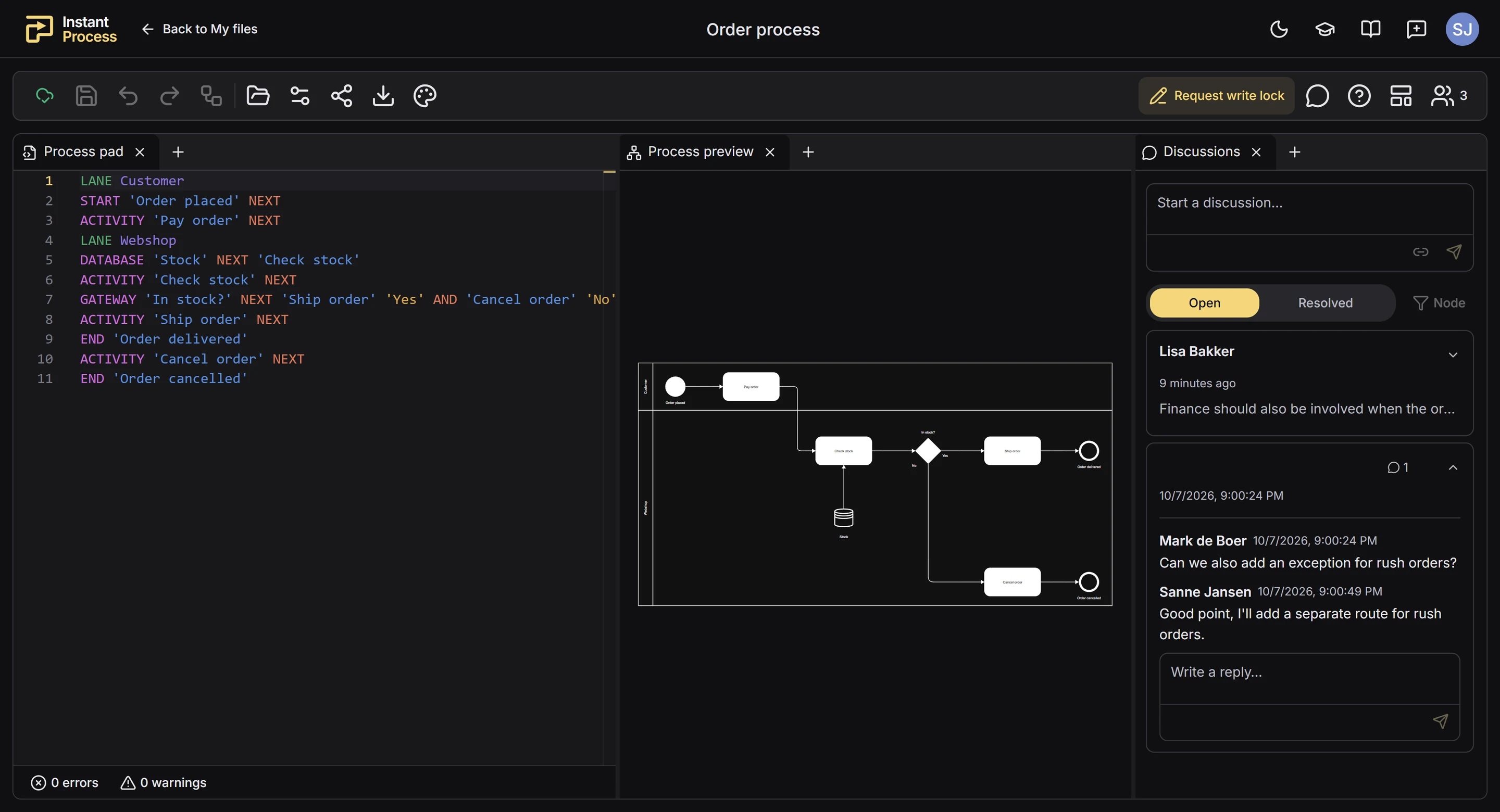Screen dimensions: 1500x812
Task: Click the cloud sync status icon
Action: coord(45,95)
